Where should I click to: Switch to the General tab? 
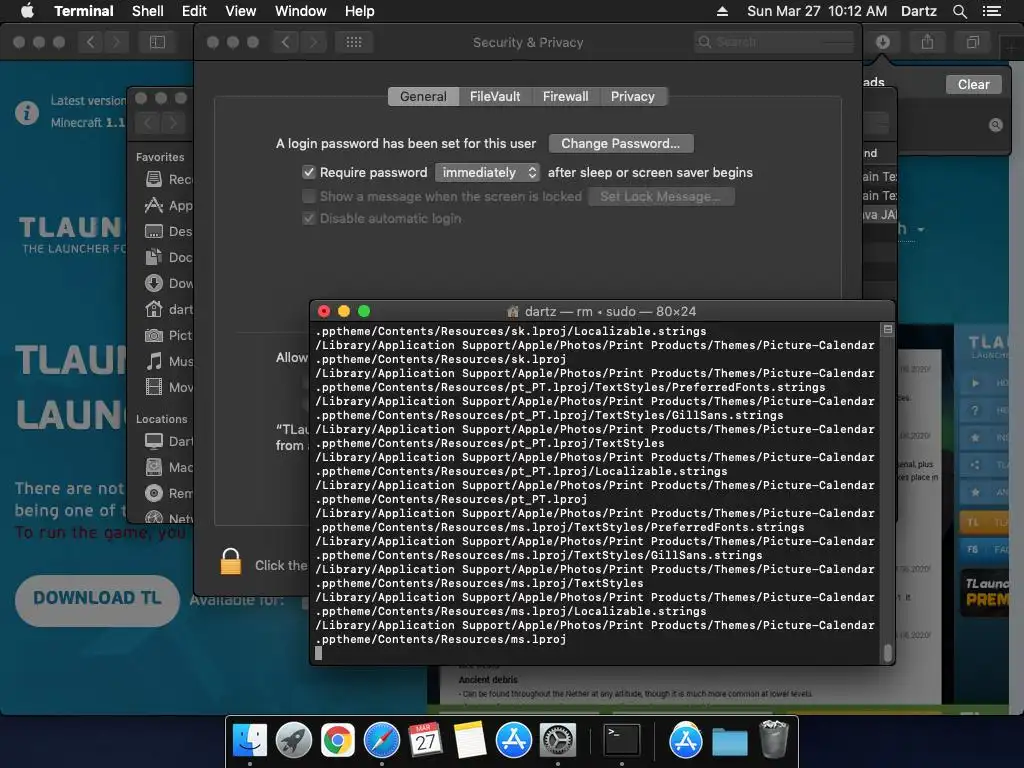pos(423,97)
